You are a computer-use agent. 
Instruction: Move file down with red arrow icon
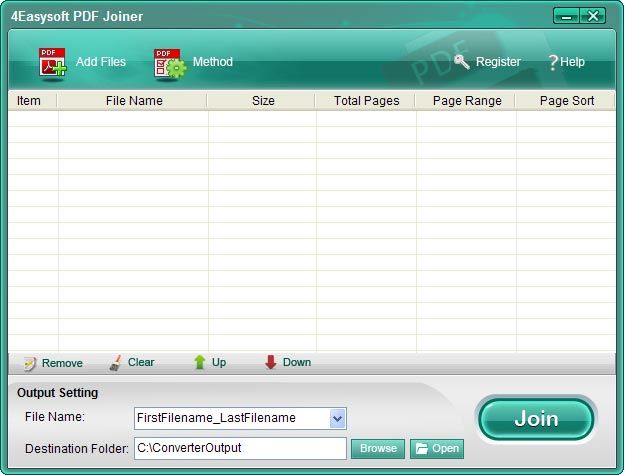(271, 362)
